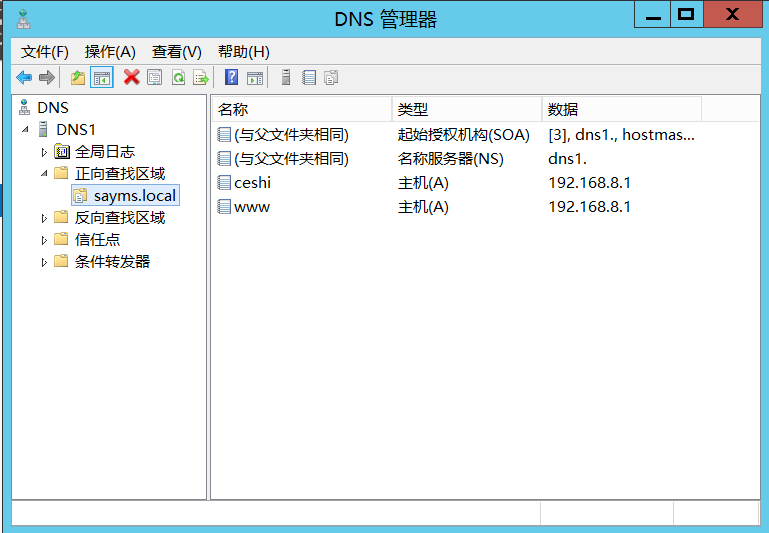Open the 文件(F) menu
The height and width of the screenshot is (533, 769).
point(45,52)
